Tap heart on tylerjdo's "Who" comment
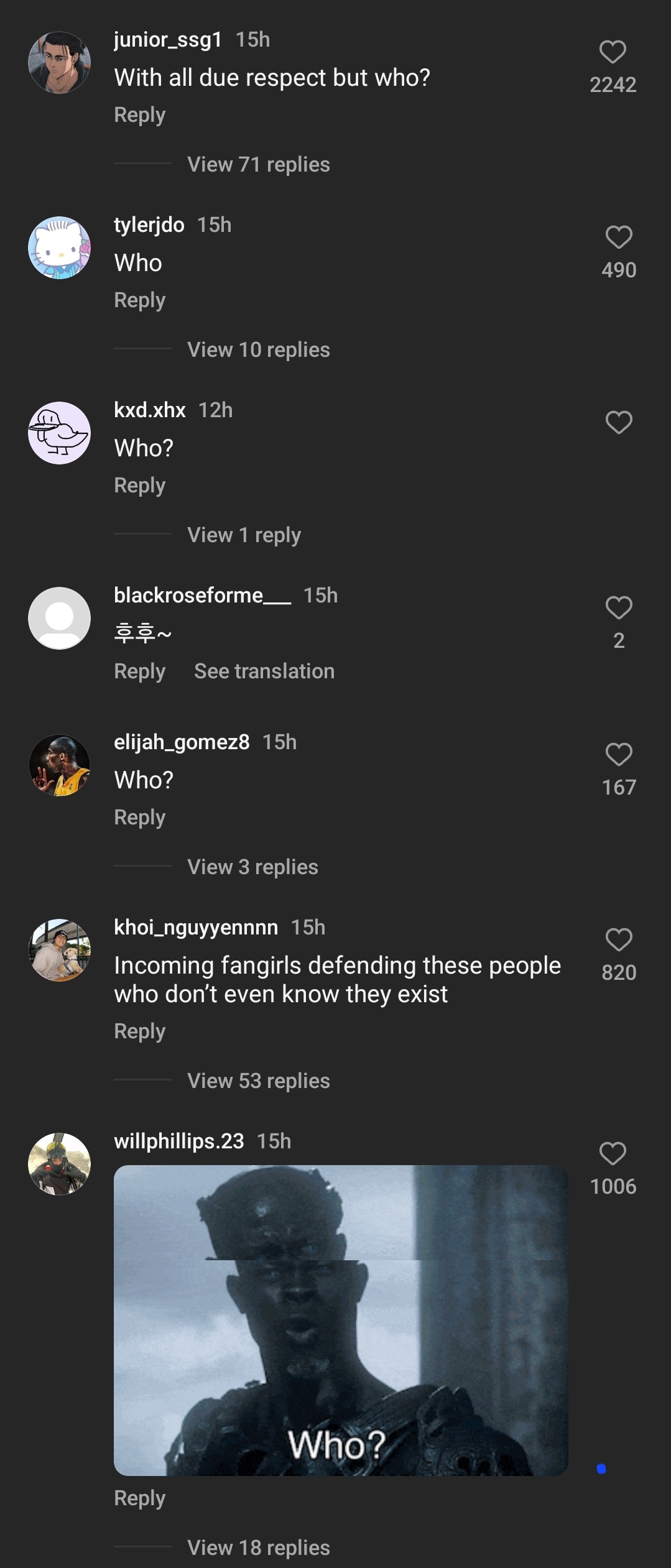The width and height of the screenshot is (671, 1568). coord(619,238)
